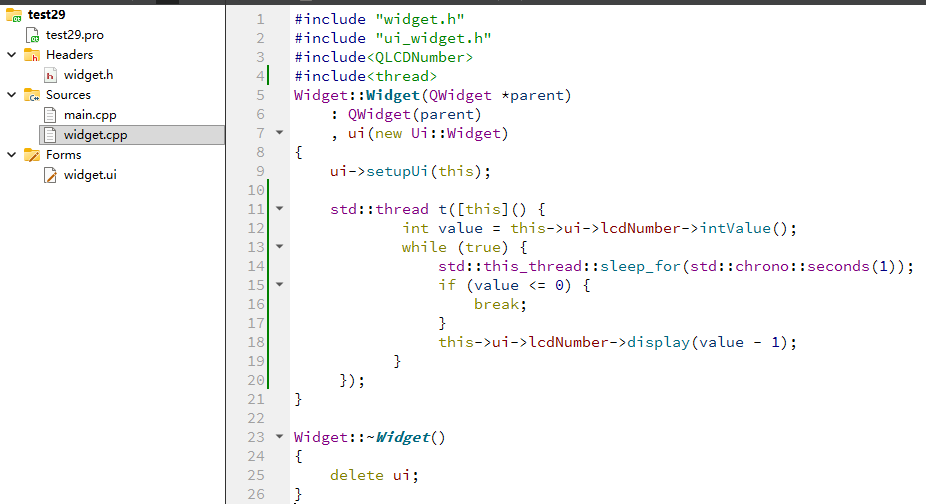Click on #include<thread> line
Screen dimensions: 926x504
(x=366, y=76)
